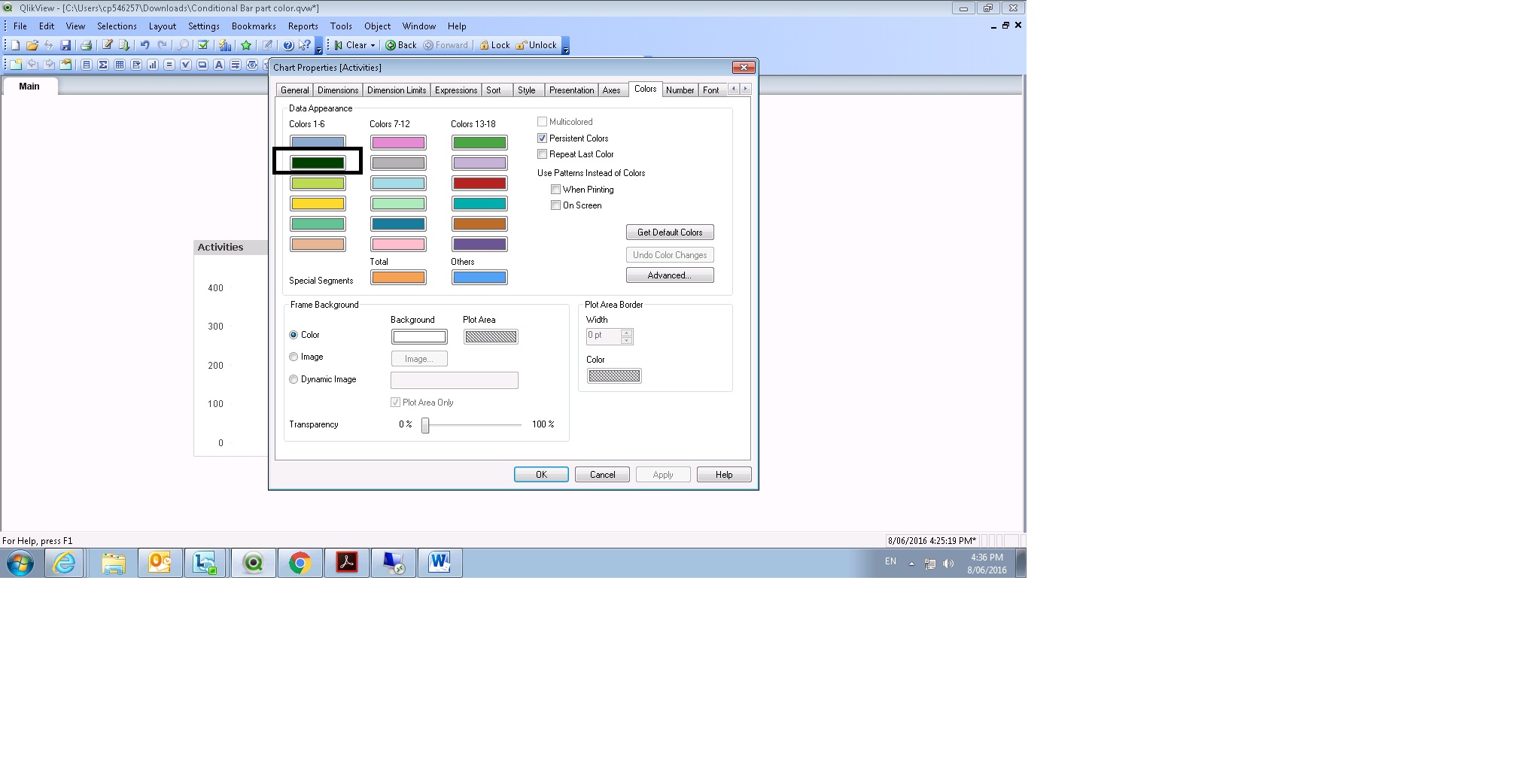This screenshot has width=1533, height=784.
Task: Click the dark green color 2 swatch
Action: click(318, 163)
